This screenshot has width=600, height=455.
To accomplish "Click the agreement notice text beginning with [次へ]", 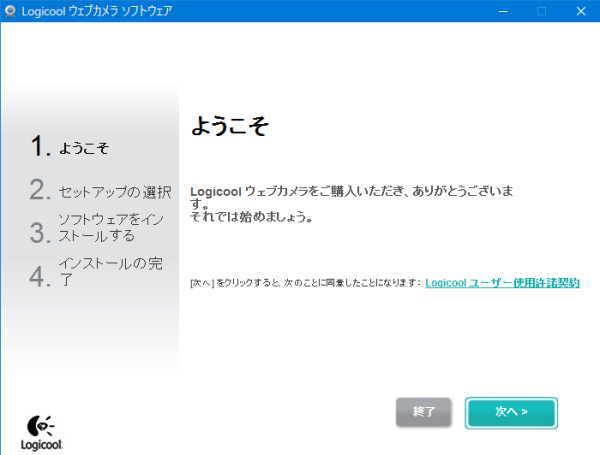I will [x=305, y=284].
